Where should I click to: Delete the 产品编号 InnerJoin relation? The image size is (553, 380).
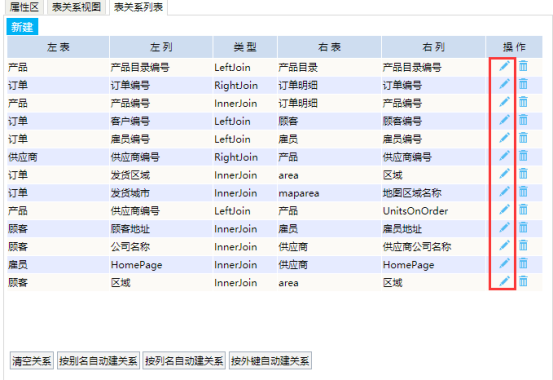click(x=523, y=102)
